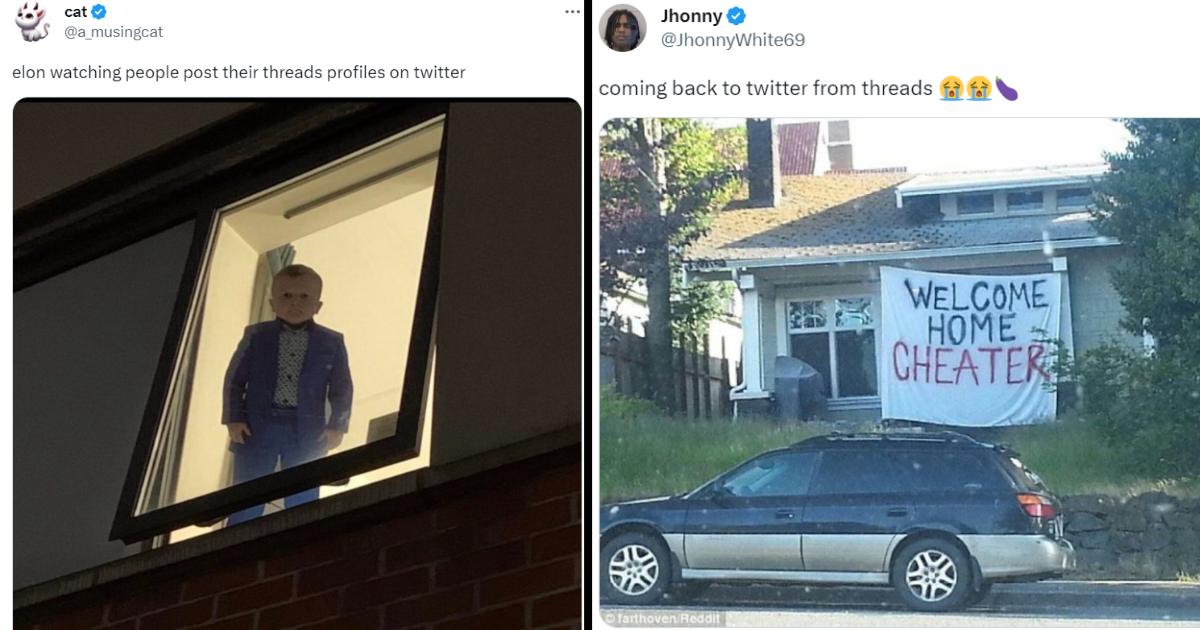Open the @a_musingcat handle link
This screenshot has height=630, width=1200.
pyautogui.click(x=113, y=32)
